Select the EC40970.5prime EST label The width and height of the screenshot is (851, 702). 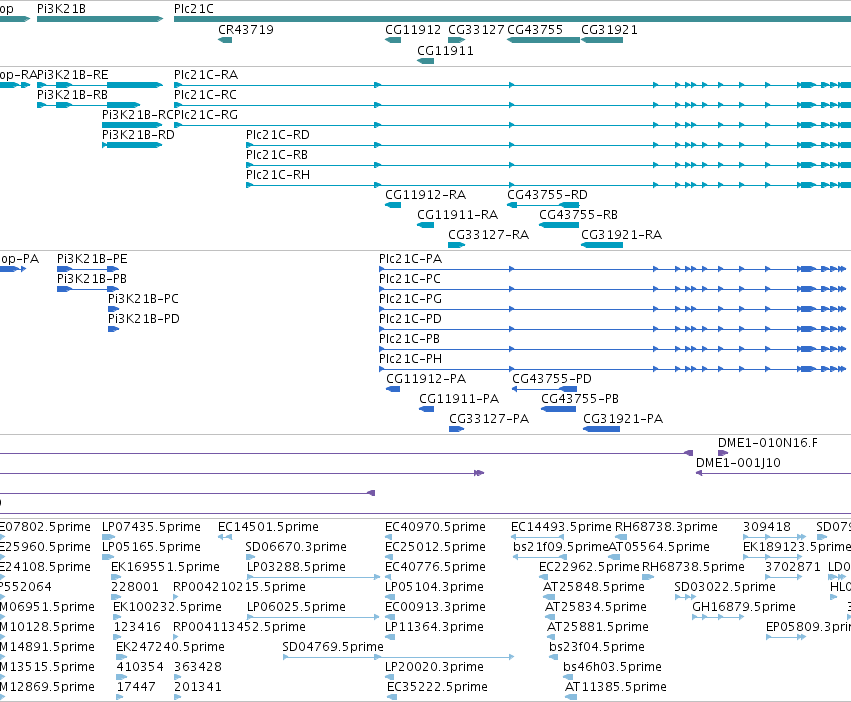tap(435, 527)
